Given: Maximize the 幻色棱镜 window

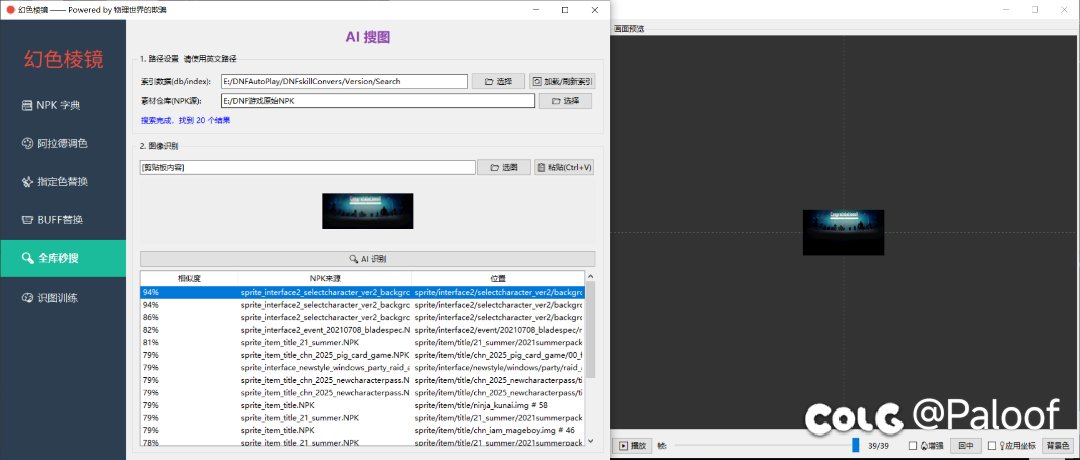Looking at the screenshot, I should click(565, 10).
